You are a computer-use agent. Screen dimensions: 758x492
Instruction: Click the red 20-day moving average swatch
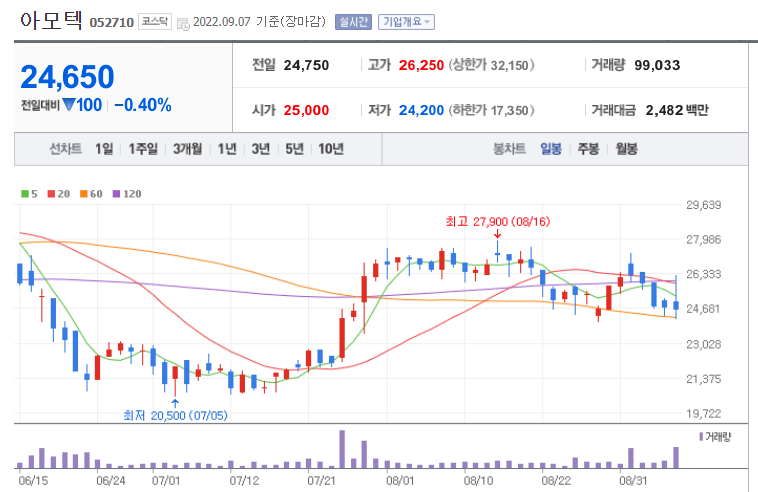tap(51, 194)
